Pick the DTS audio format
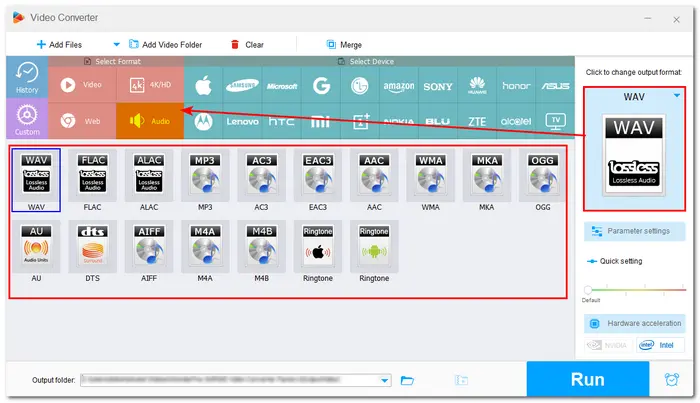 tap(93, 250)
